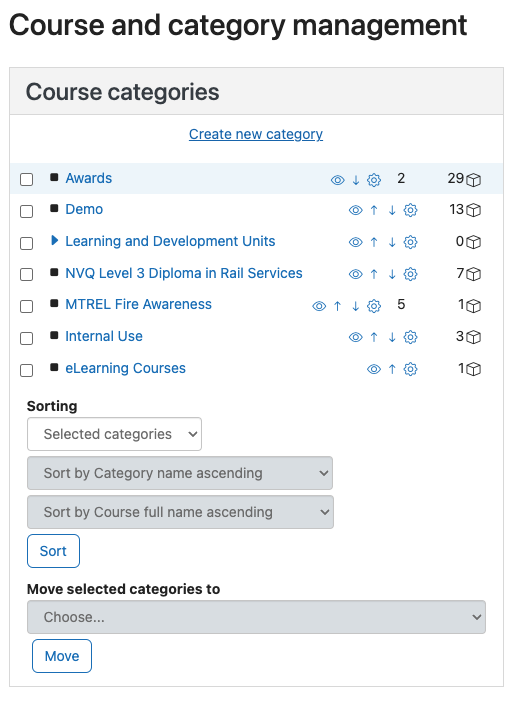Open the NVQ Level 3 Diploma category
Viewport: 523px width, 719px height.
point(184,273)
